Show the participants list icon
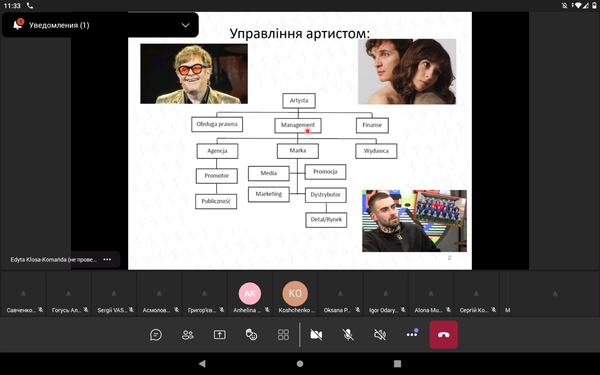The width and height of the screenshot is (600, 375). tap(188, 335)
